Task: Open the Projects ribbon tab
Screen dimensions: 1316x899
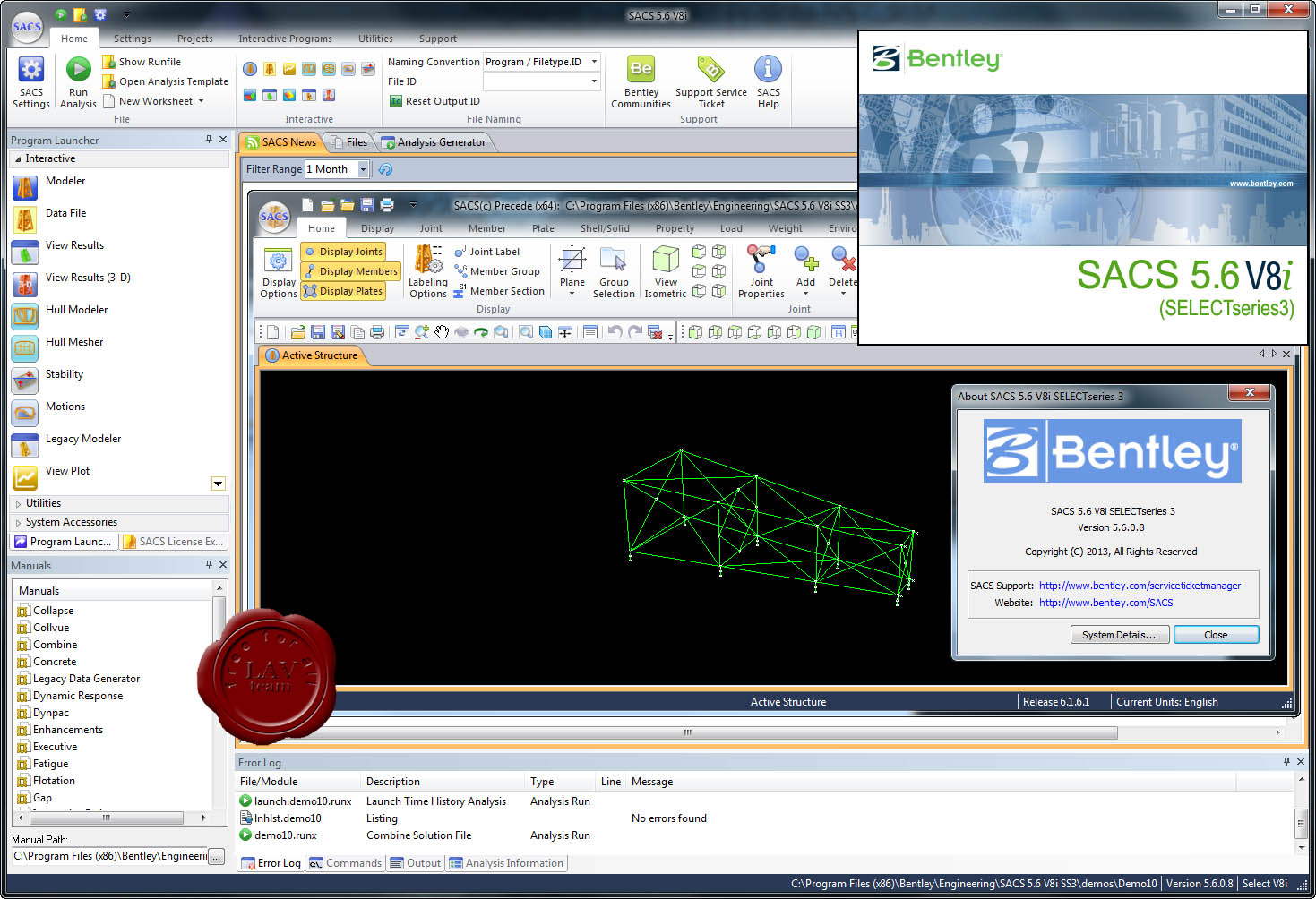Action: tap(194, 39)
